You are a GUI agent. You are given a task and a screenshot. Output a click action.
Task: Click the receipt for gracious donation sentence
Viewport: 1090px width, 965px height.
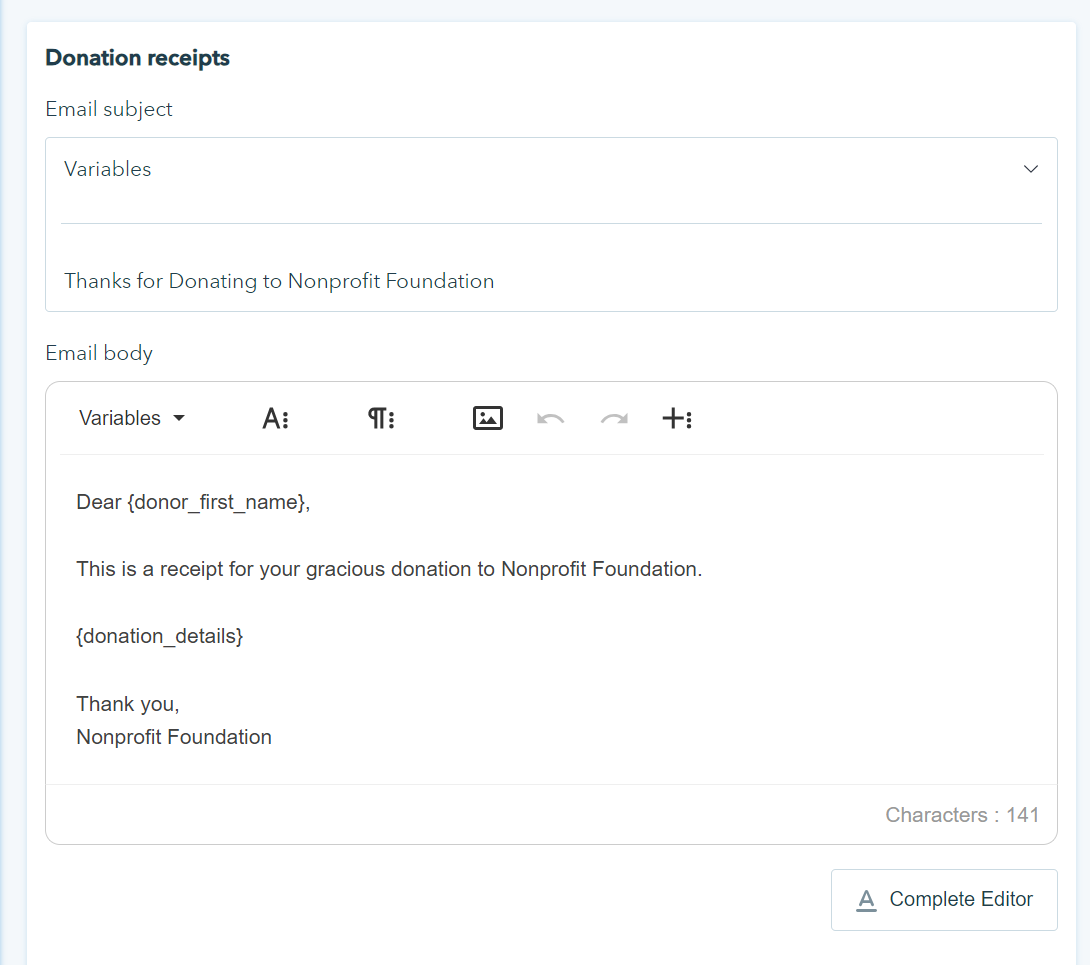tap(389, 569)
